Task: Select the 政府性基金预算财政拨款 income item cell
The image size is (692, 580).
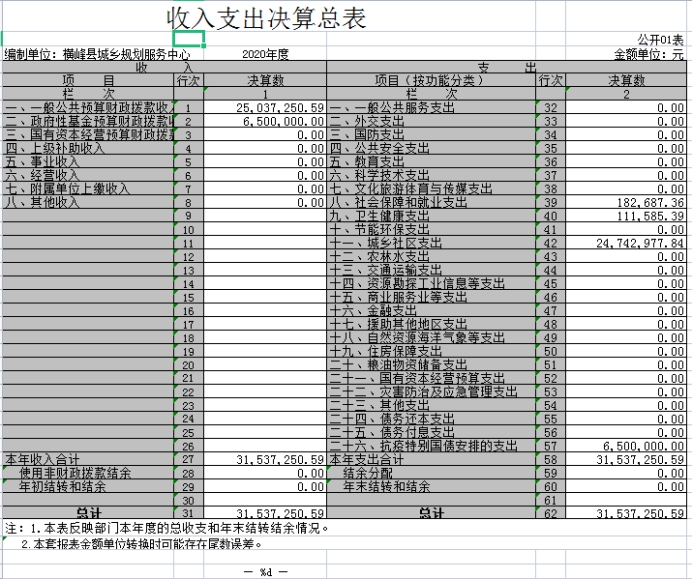Action: (88, 121)
